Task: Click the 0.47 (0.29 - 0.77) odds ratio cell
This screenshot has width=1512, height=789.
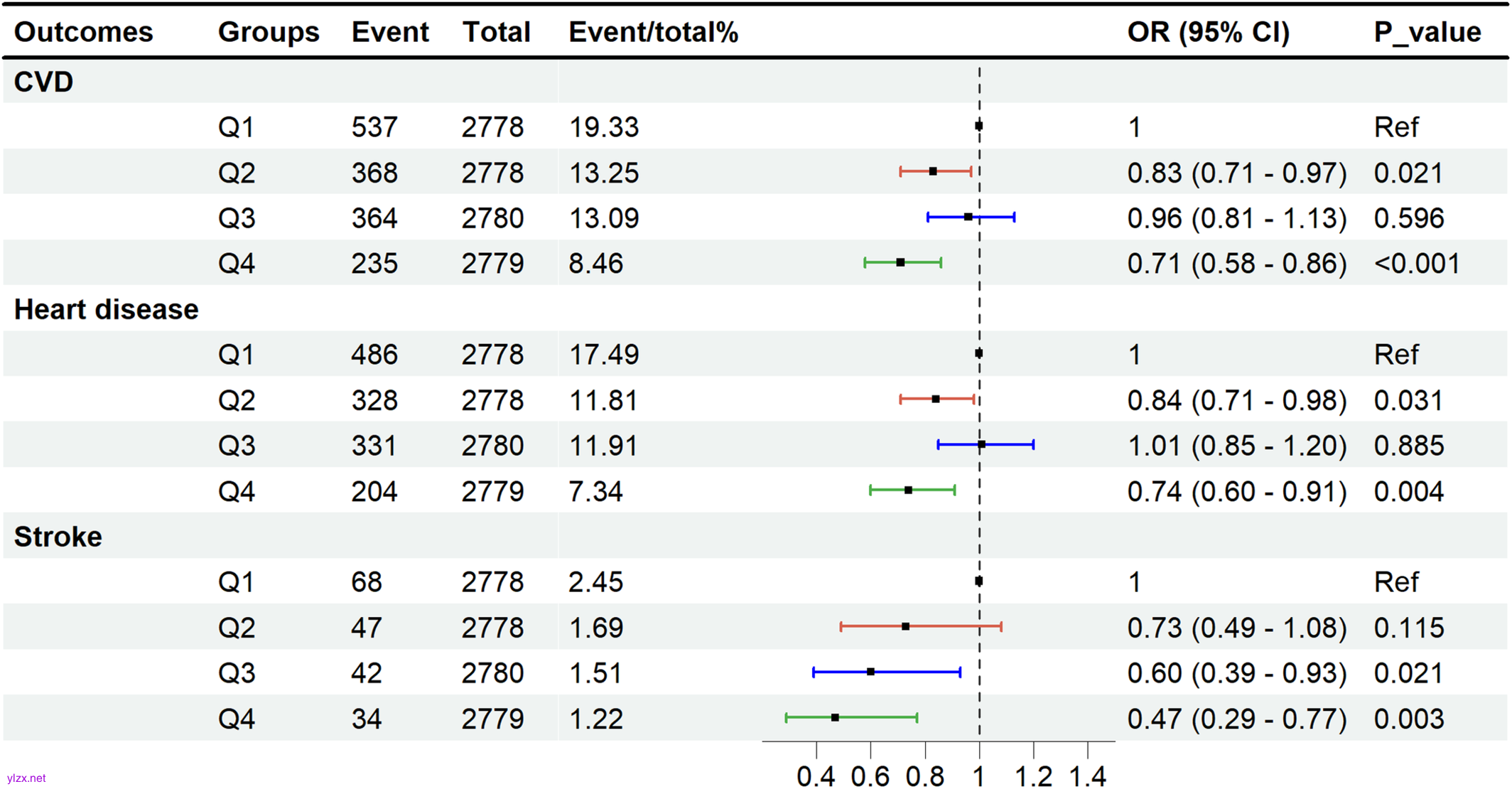Action: pos(1236,719)
